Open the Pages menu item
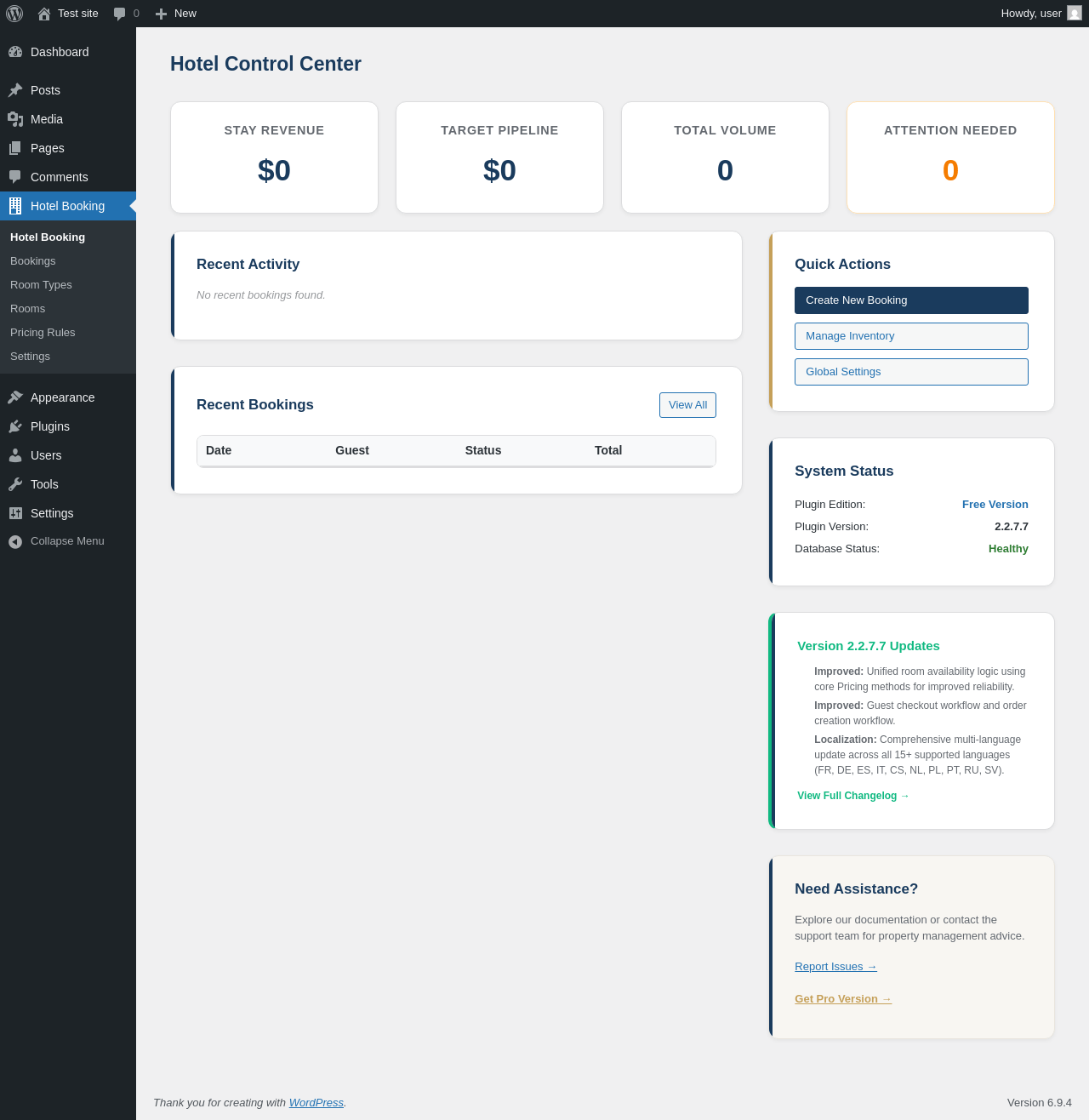 tap(68, 148)
